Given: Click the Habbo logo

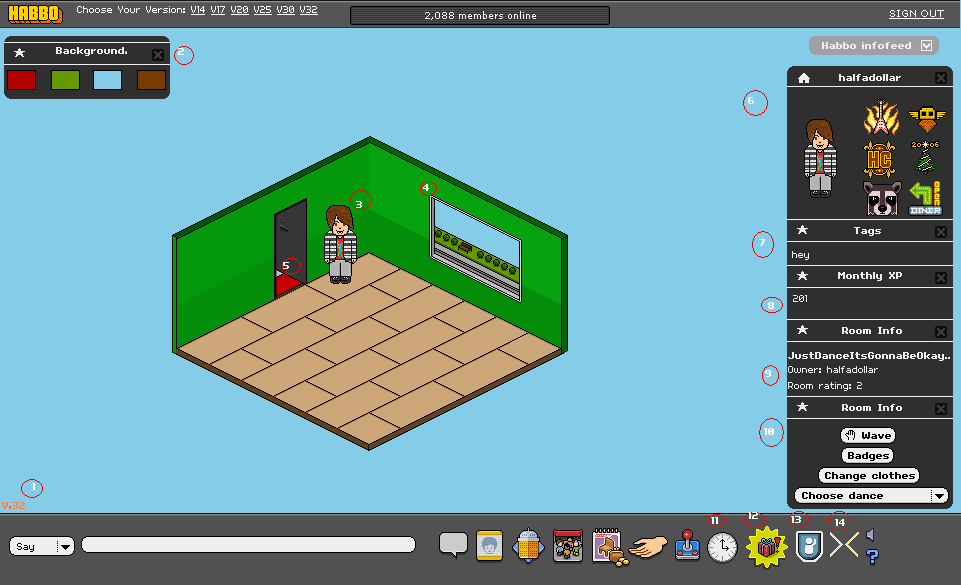Looking at the screenshot, I should click(35, 13).
